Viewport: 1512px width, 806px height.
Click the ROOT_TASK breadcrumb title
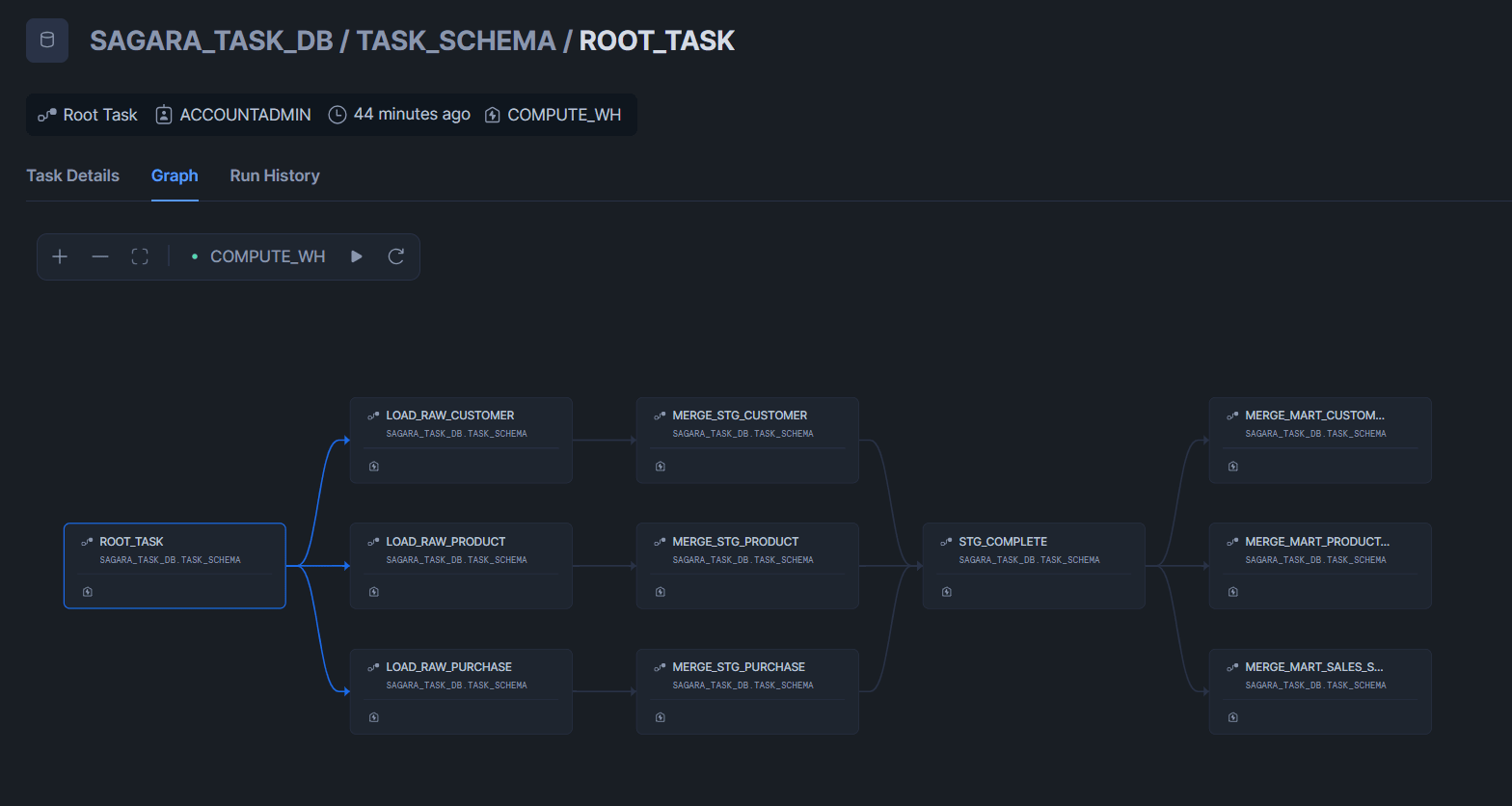click(657, 40)
